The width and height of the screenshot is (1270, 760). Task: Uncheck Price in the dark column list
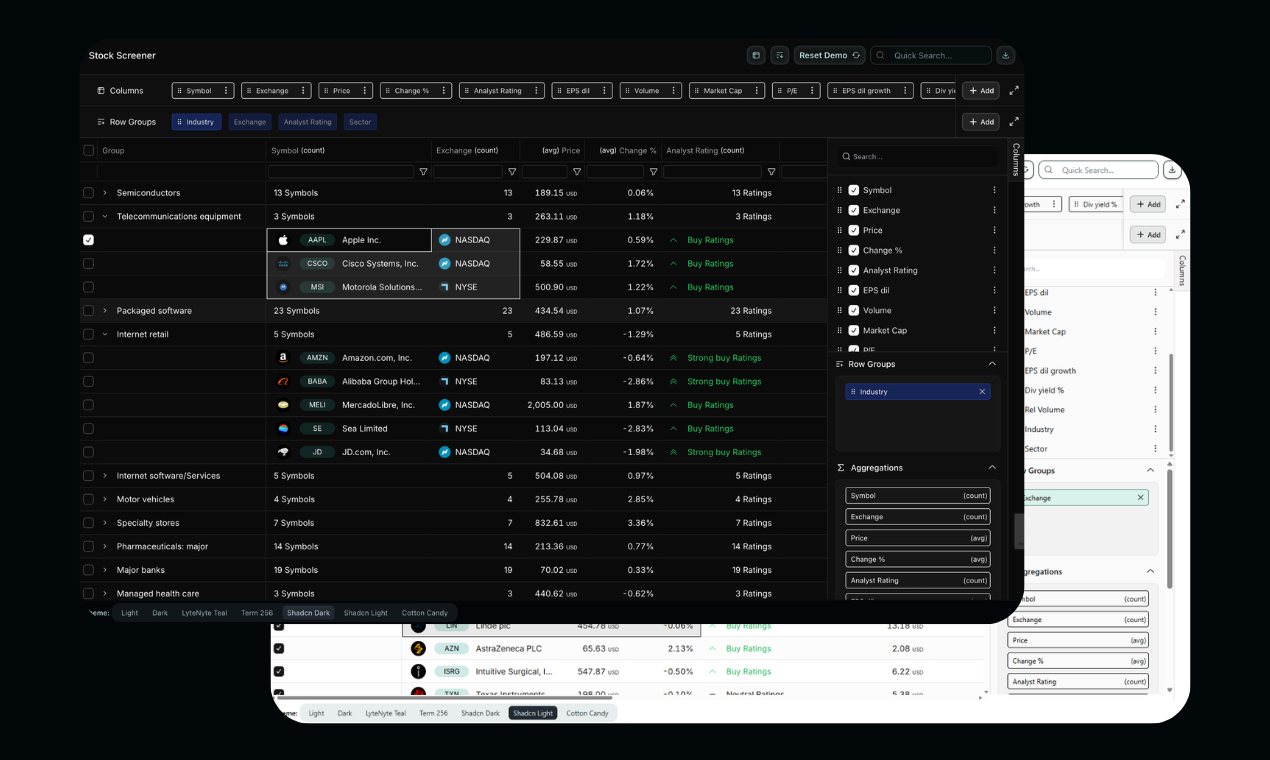854,230
